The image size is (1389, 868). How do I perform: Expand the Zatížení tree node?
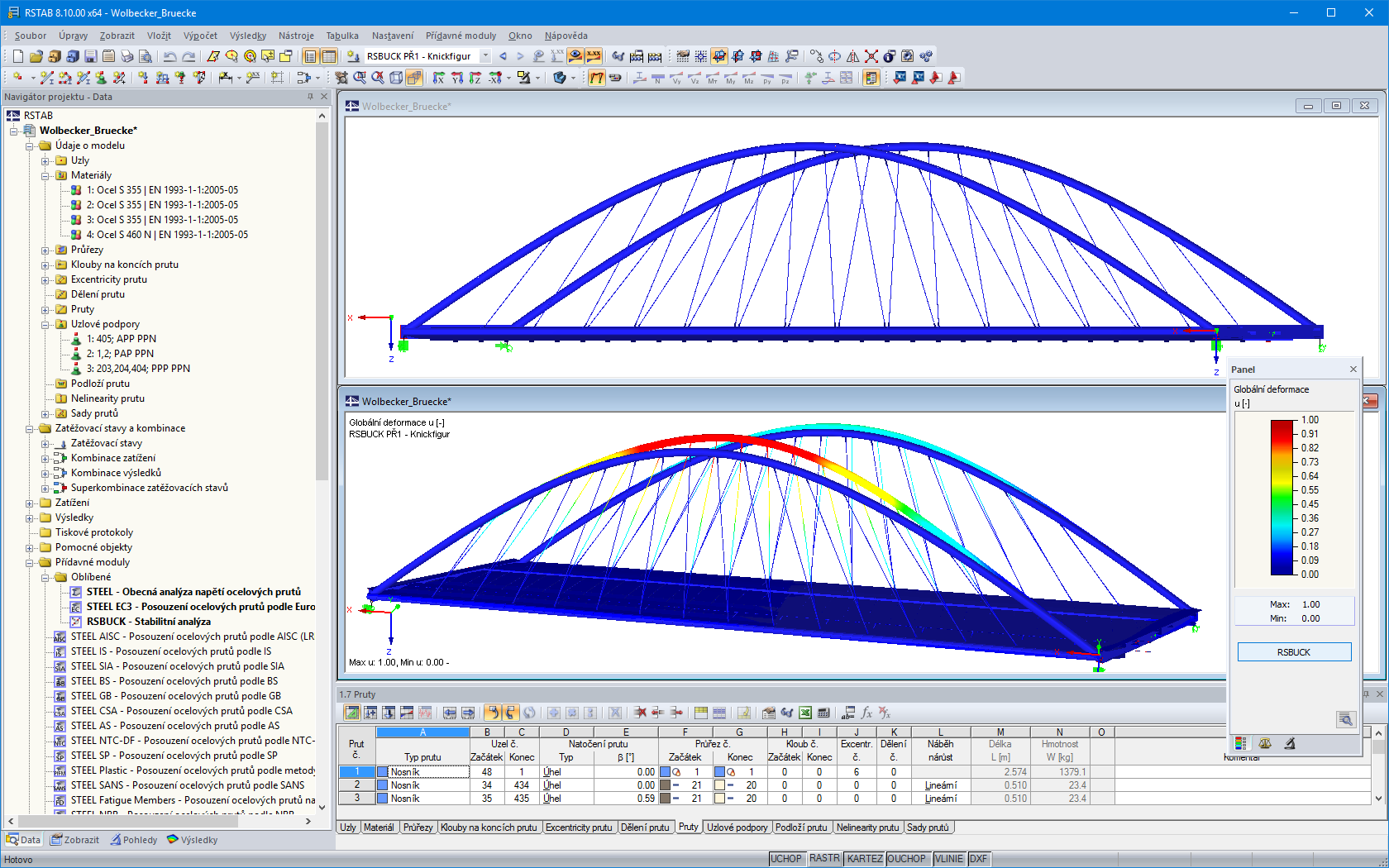coord(31,503)
